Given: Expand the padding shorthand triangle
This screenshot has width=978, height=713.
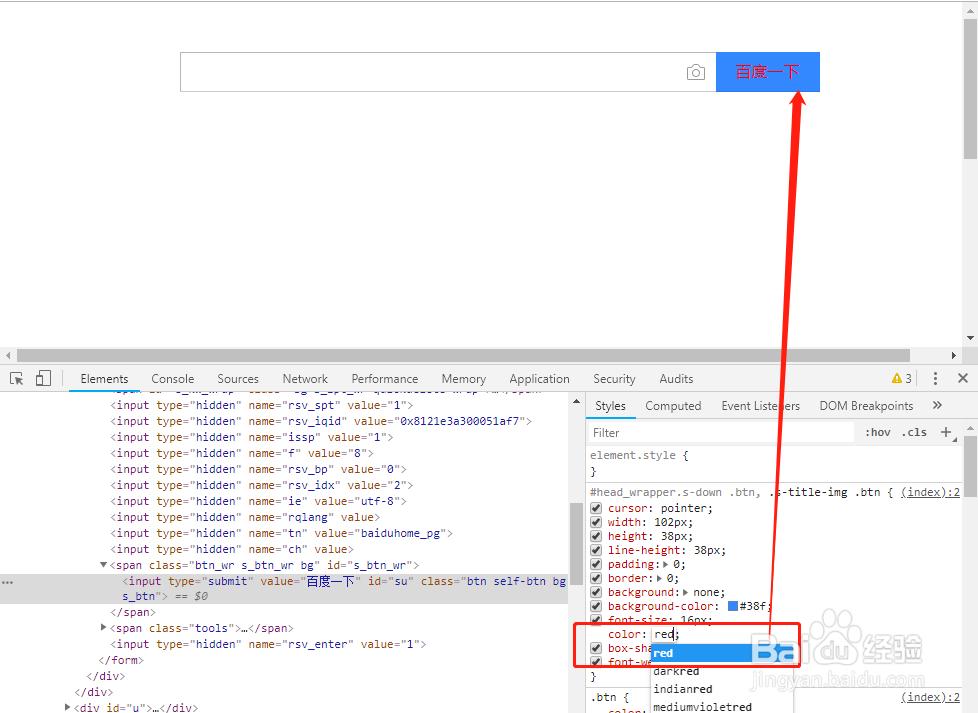Looking at the screenshot, I should [x=666, y=564].
